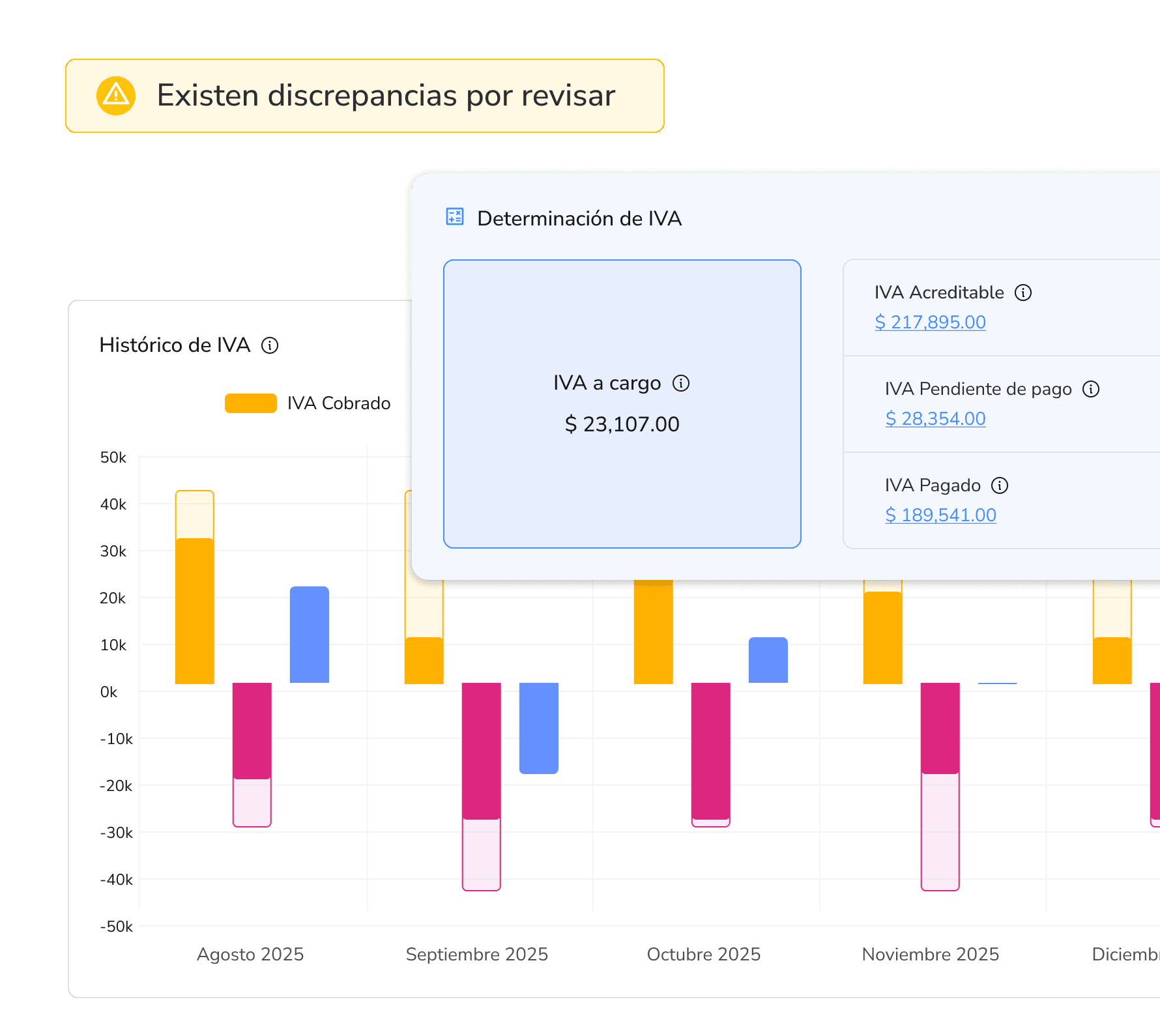
Task: Open the Existen discrepancias por revisar banner
Action: coord(365,96)
